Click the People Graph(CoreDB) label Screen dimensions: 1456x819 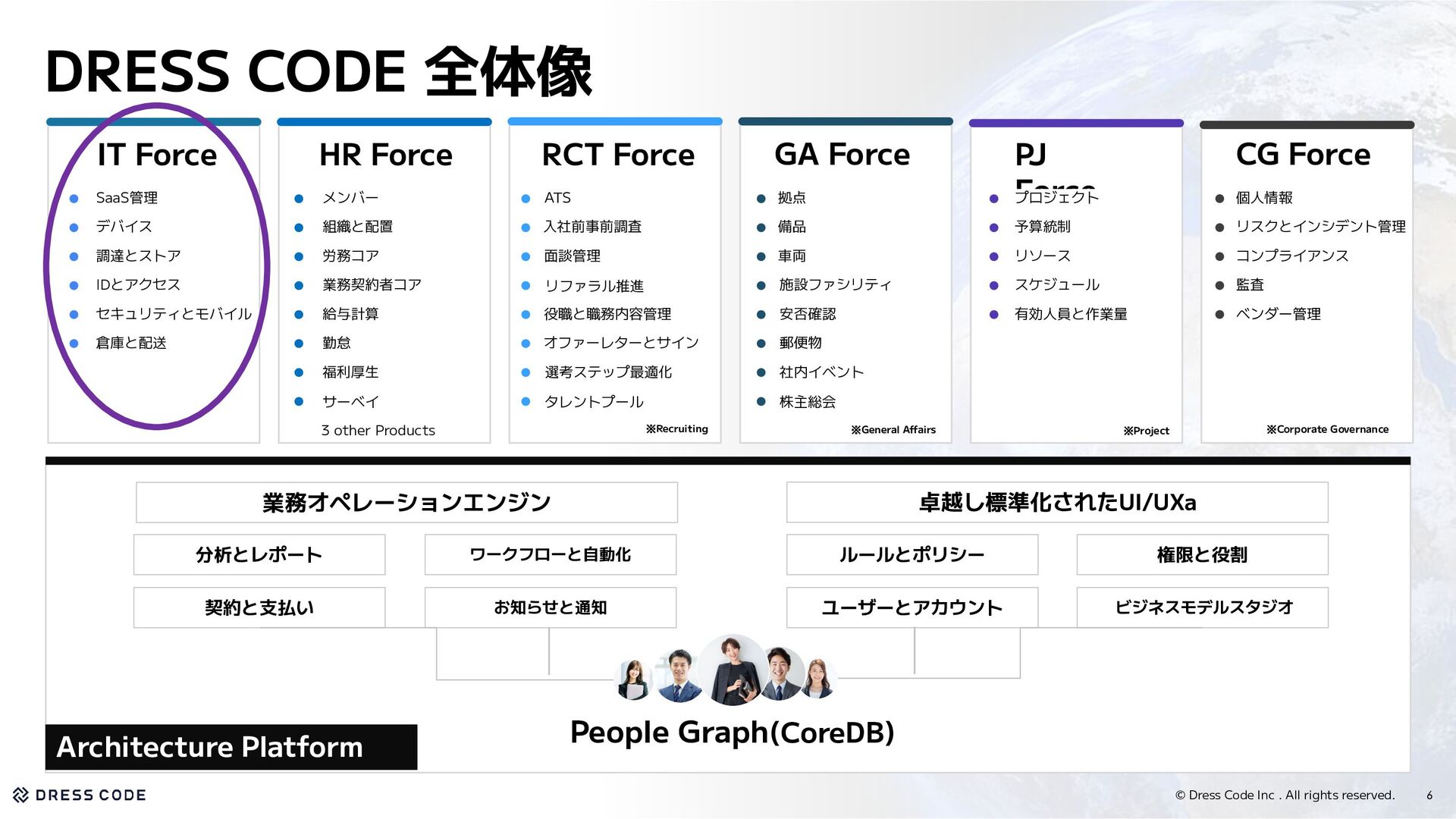point(732,733)
